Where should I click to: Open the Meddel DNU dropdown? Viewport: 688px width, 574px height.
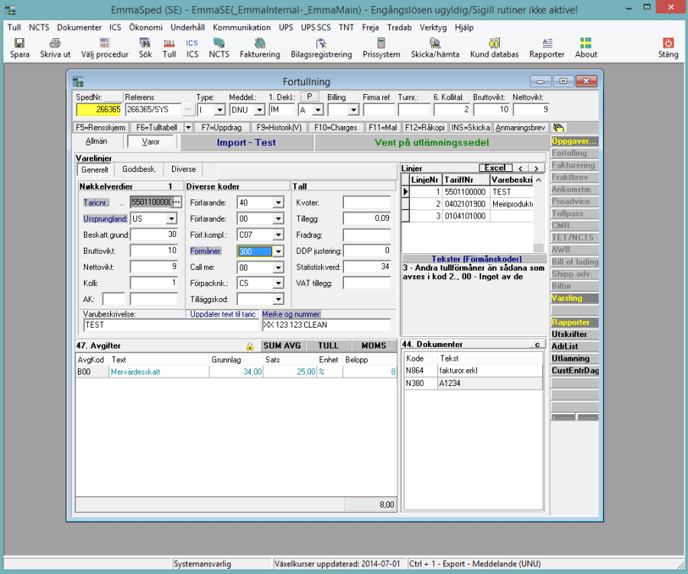260,110
